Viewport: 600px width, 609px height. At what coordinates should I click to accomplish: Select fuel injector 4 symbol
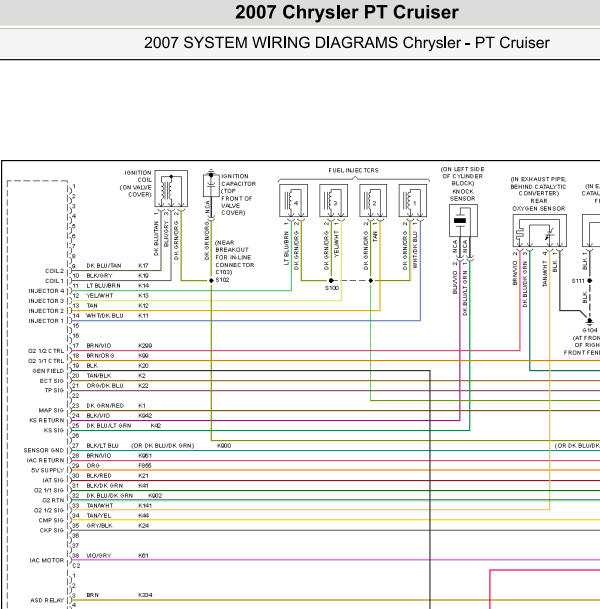294,200
